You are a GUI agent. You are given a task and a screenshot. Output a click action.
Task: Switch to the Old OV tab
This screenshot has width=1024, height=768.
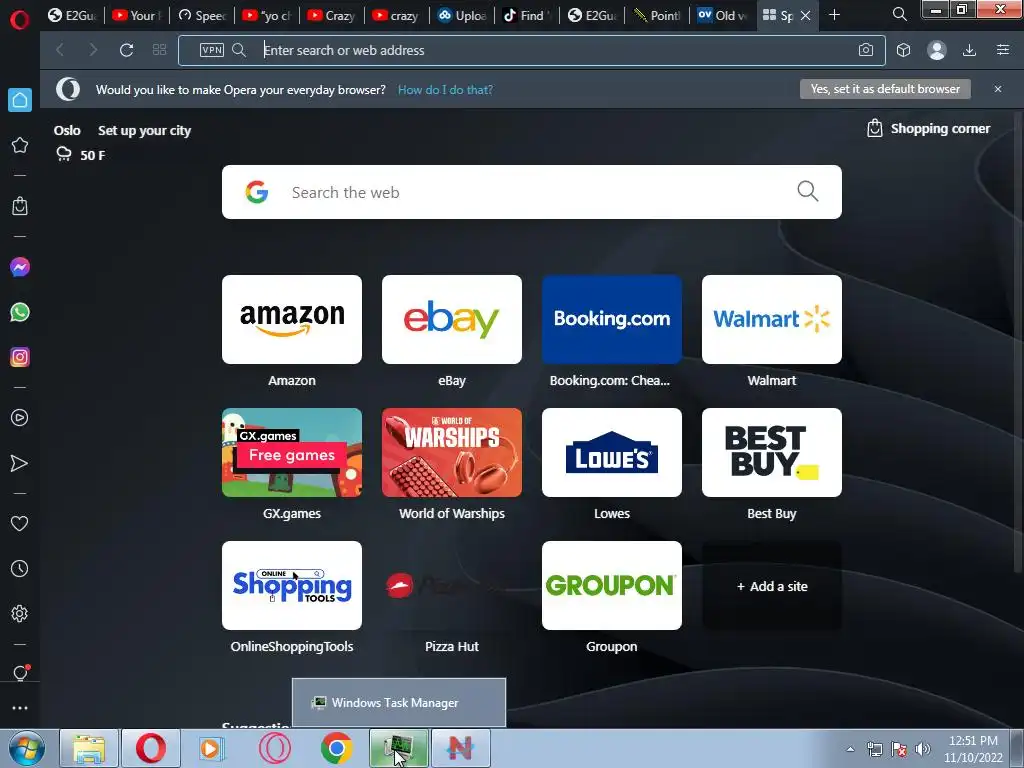[x=722, y=15]
